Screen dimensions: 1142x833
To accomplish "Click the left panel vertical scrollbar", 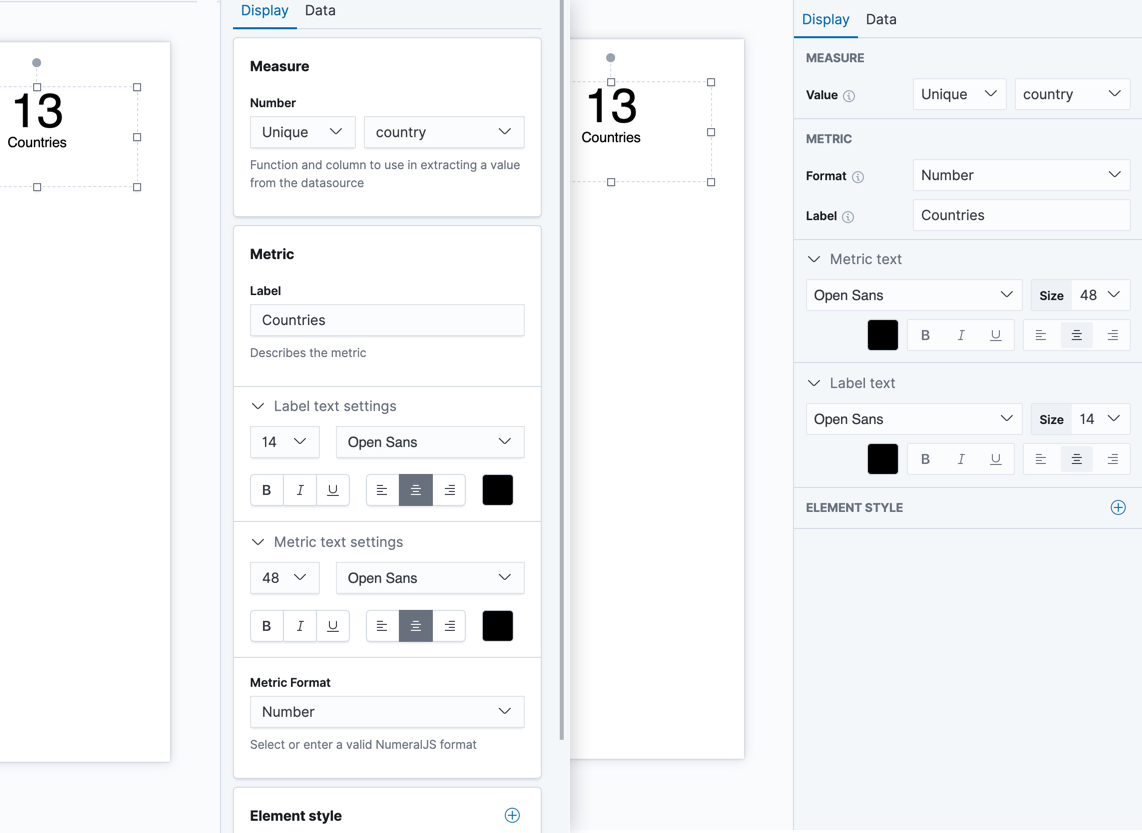I will point(562,370).
